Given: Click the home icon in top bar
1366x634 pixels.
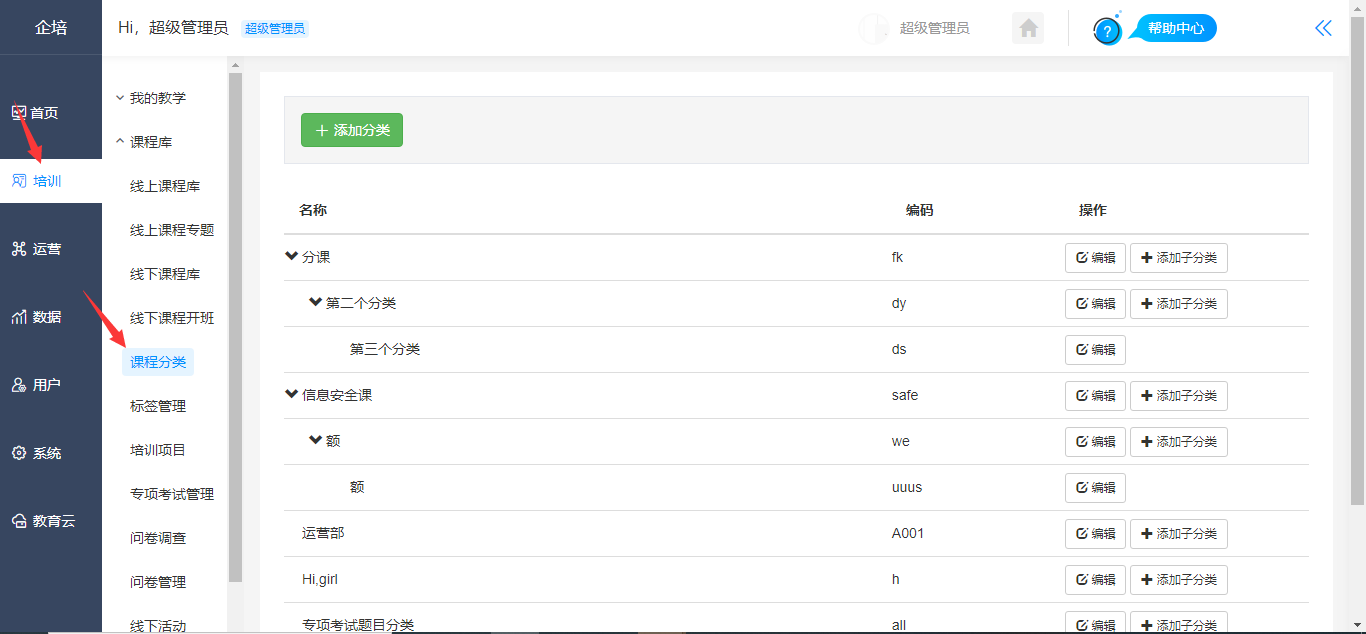Looking at the screenshot, I should click(1028, 28).
